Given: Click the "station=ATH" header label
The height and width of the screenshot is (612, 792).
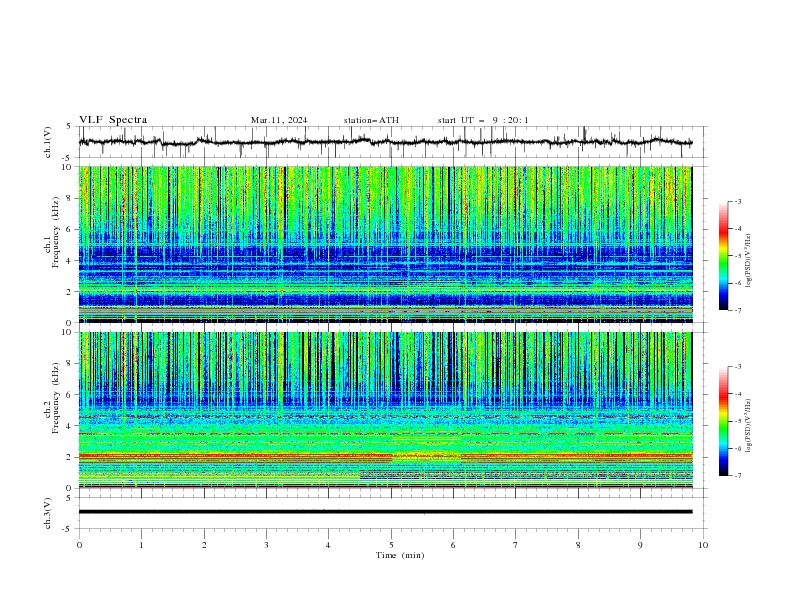Looking at the screenshot, I should point(371,120).
